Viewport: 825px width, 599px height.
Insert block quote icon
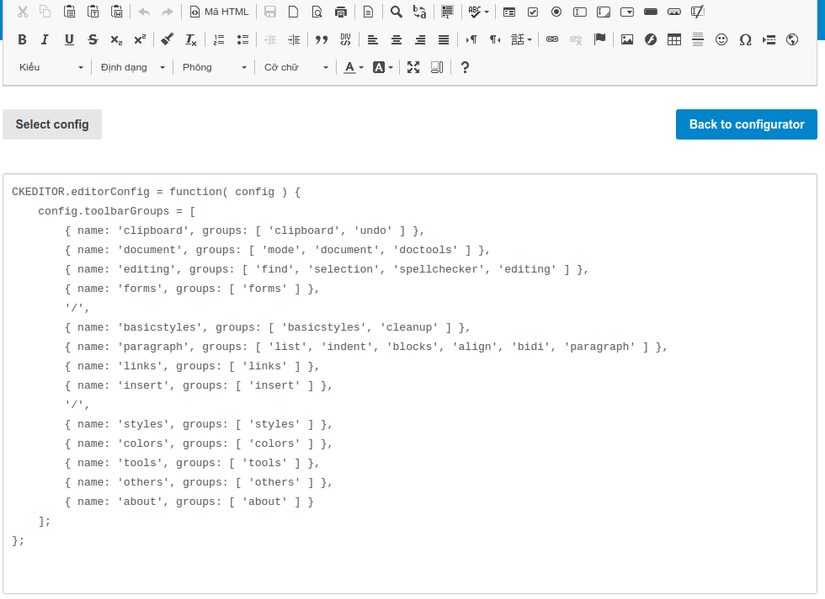tap(321, 39)
